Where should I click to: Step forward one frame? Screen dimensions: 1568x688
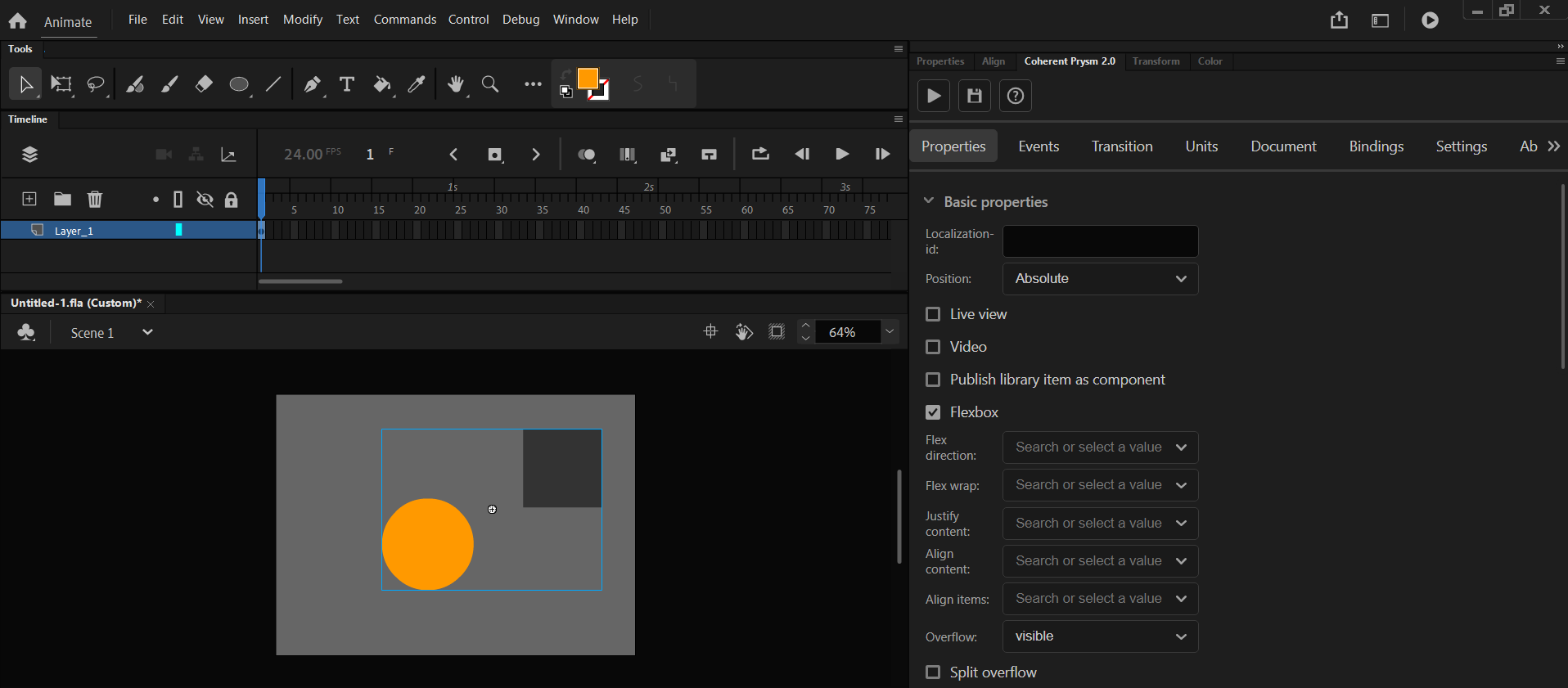click(x=882, y=154)
